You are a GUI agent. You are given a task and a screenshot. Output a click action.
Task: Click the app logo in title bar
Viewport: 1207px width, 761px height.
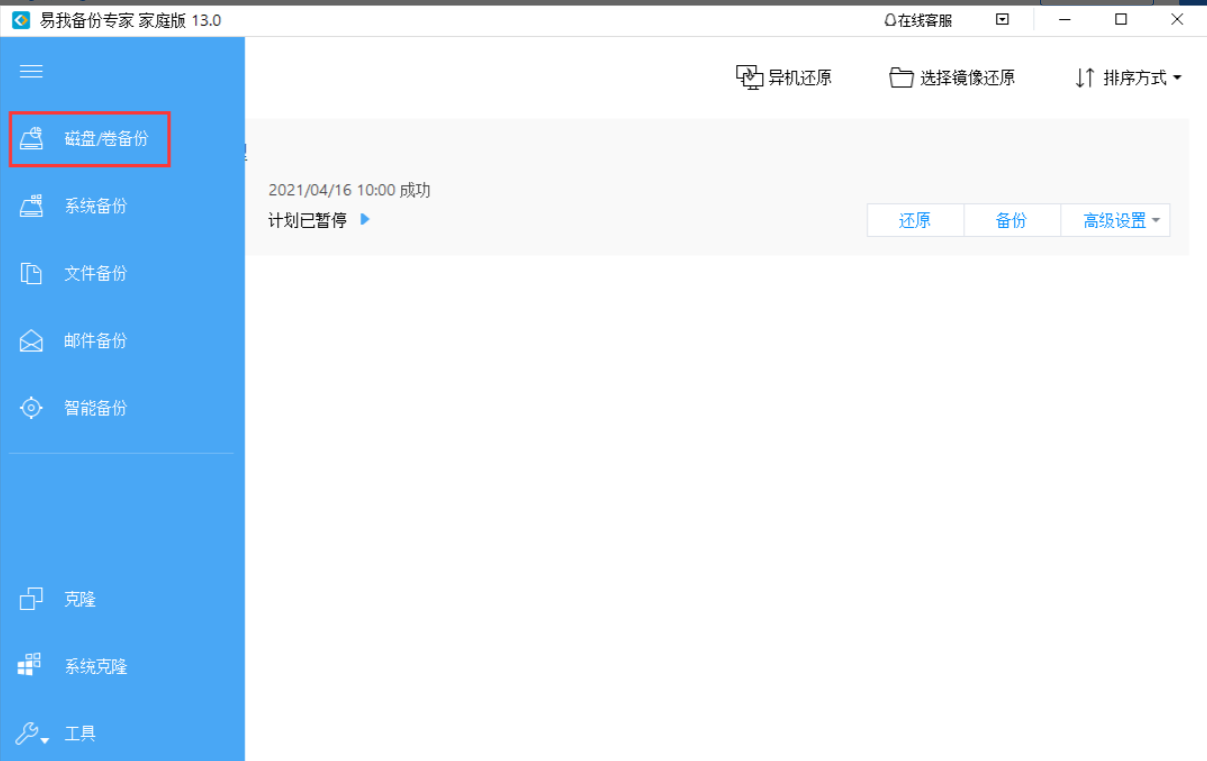pos(21,20)
